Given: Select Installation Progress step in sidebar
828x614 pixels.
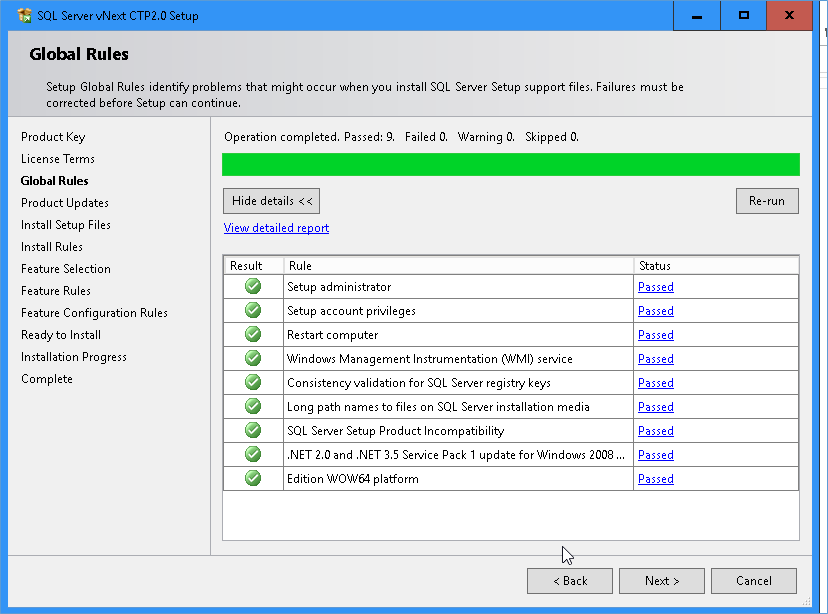Looking at the screenshot, I should pos(73,357).
